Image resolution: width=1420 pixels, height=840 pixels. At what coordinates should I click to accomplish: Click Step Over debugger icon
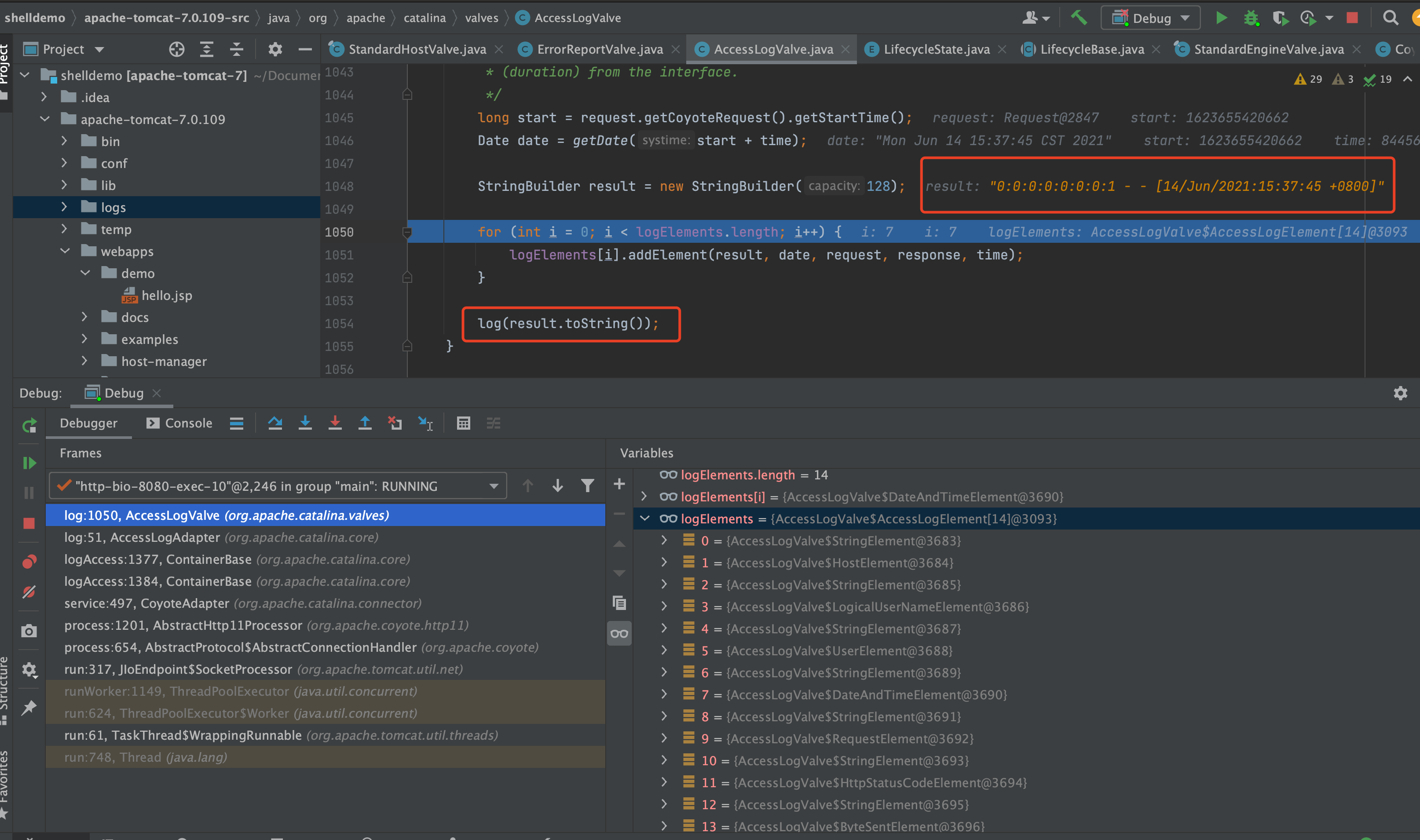pyautogui.click(x=275, y=423)
